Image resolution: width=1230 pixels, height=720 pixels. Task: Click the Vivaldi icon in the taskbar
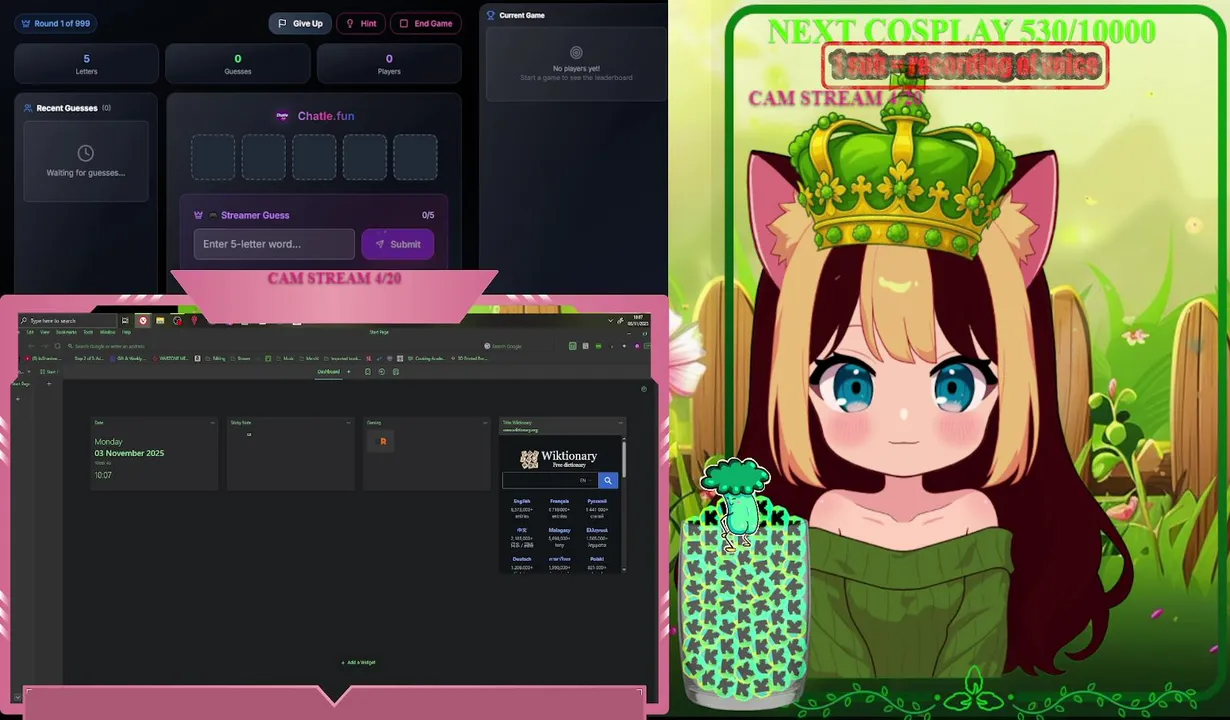tap(144, 321)
